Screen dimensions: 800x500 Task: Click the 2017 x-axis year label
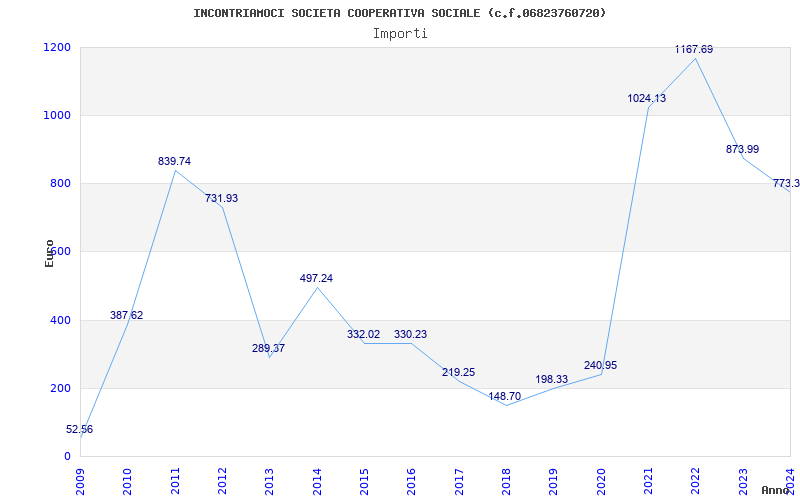(459, 482)
